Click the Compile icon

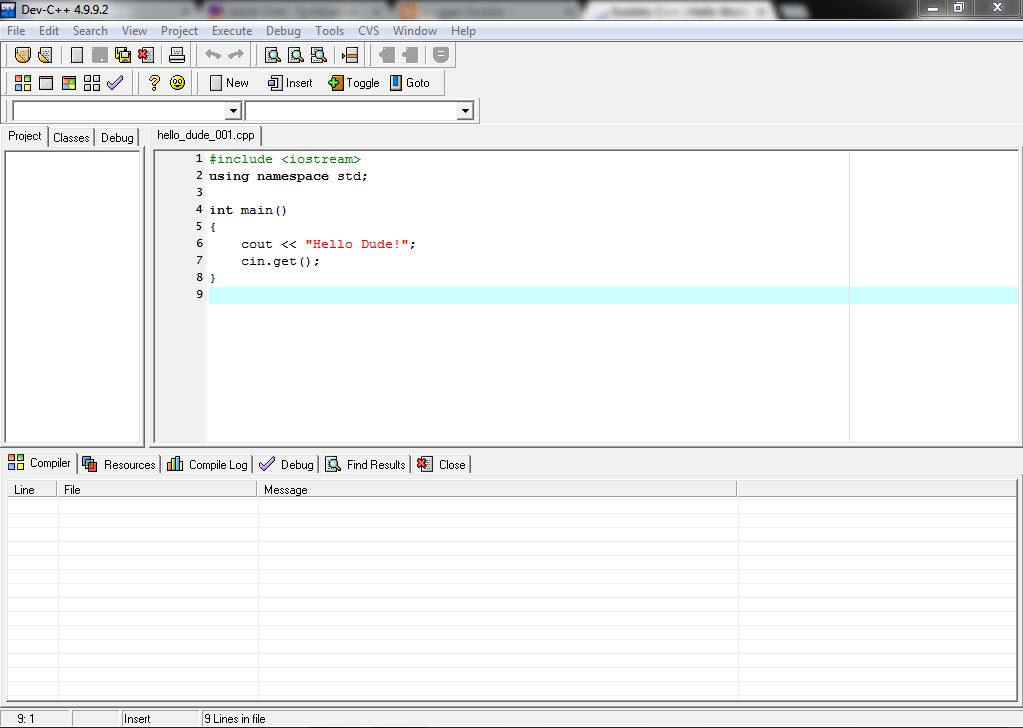(22, 83)
